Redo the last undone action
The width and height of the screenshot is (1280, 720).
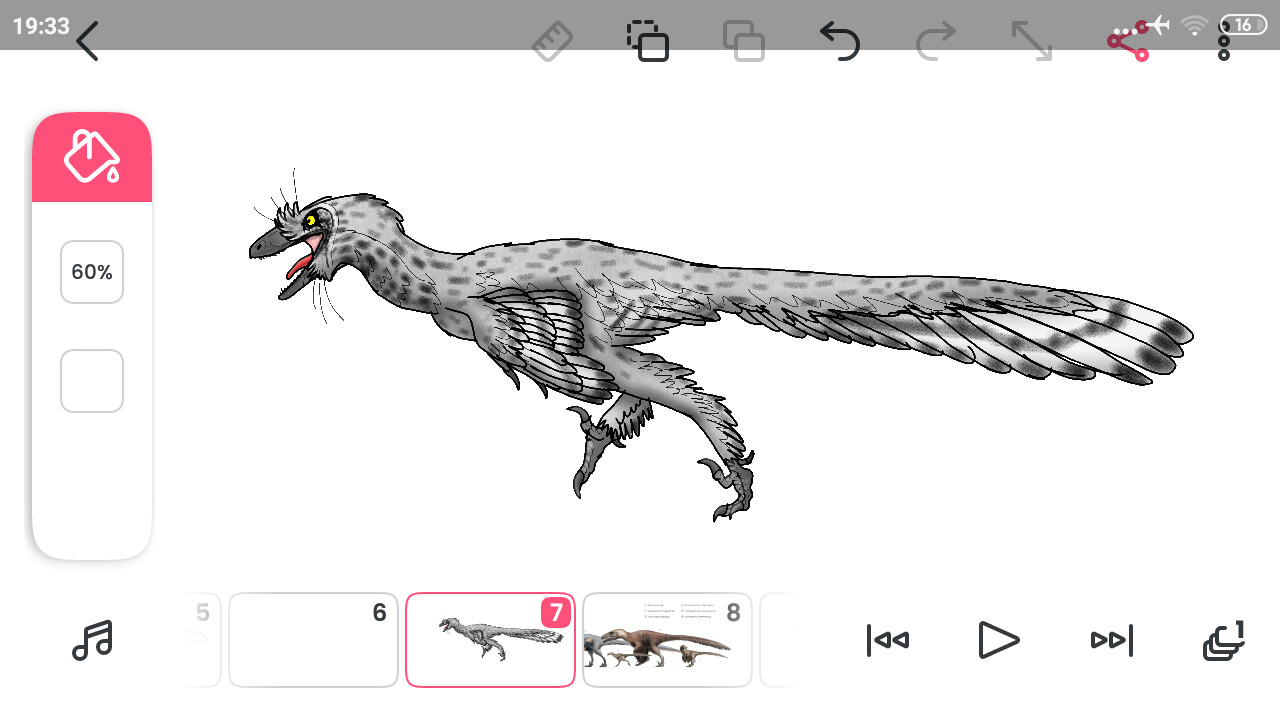click(935, 41)
